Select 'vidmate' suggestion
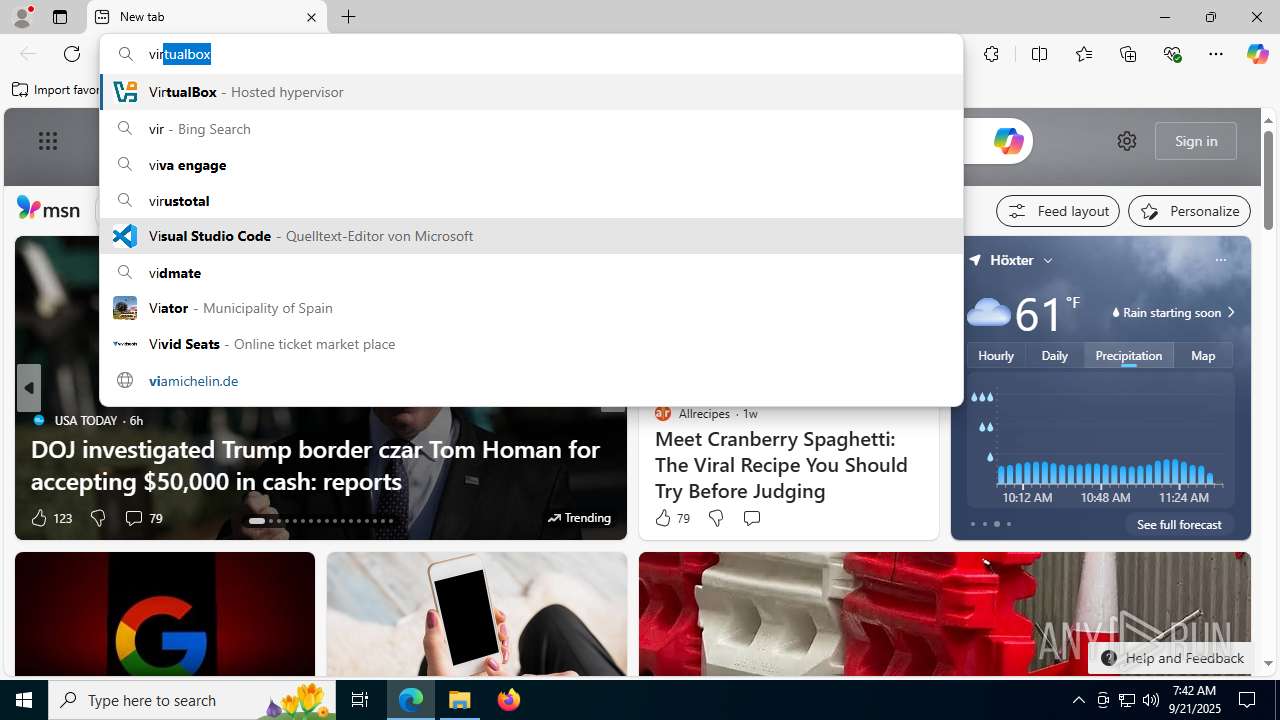The image size is (1280, 720). 531,273
